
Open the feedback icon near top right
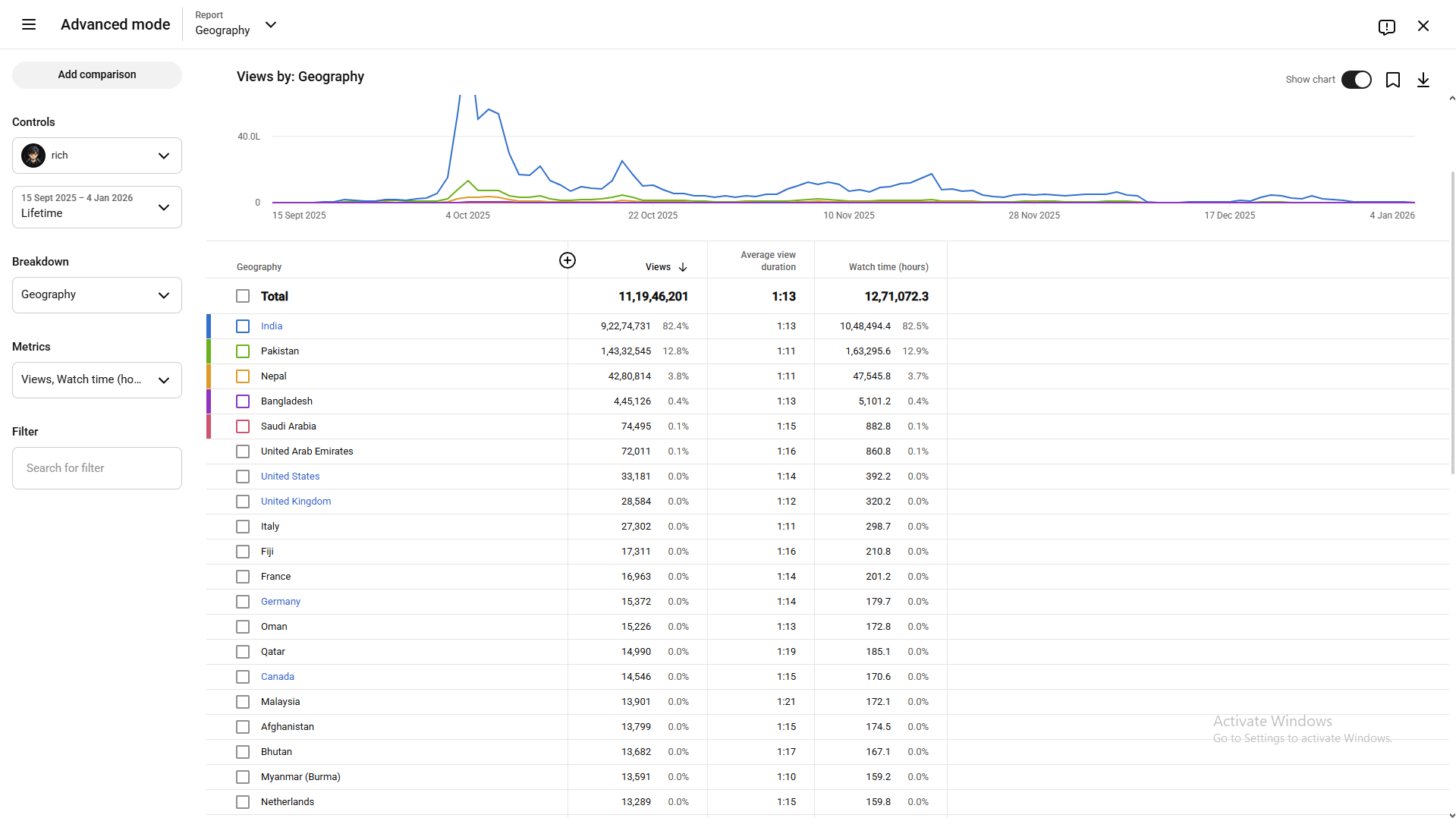1387,26
